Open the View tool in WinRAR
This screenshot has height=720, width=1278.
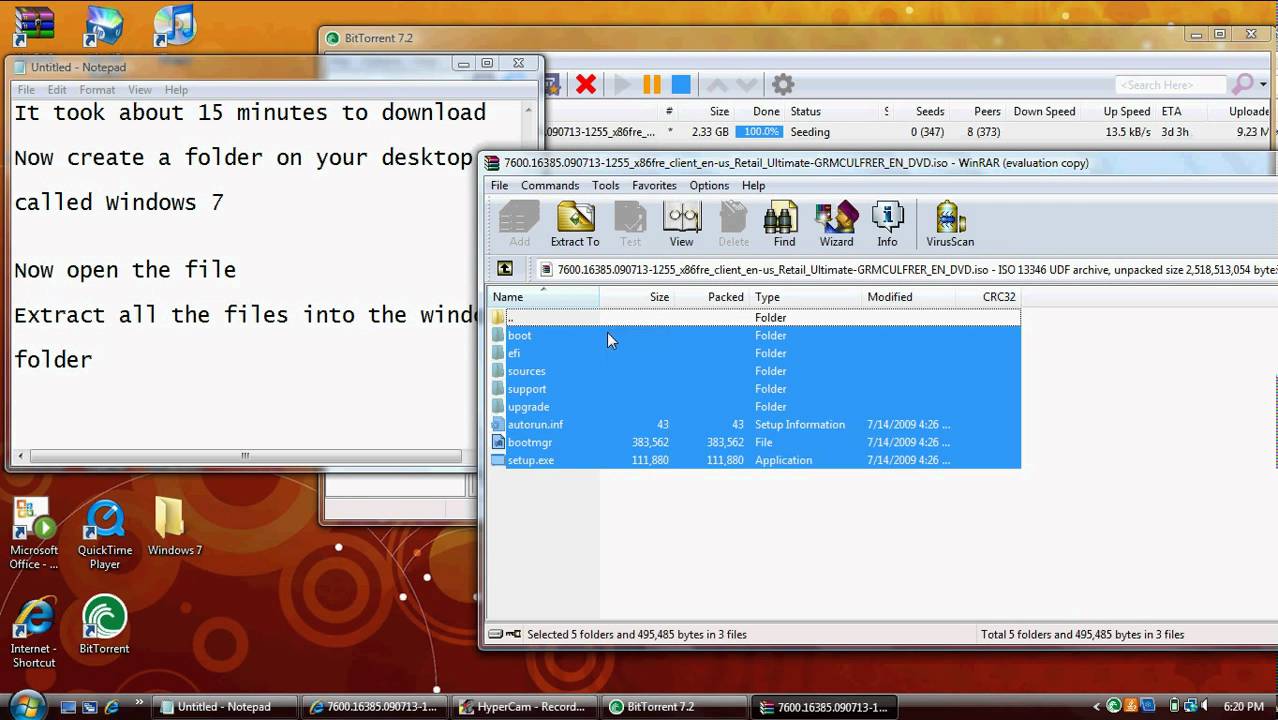681,224
